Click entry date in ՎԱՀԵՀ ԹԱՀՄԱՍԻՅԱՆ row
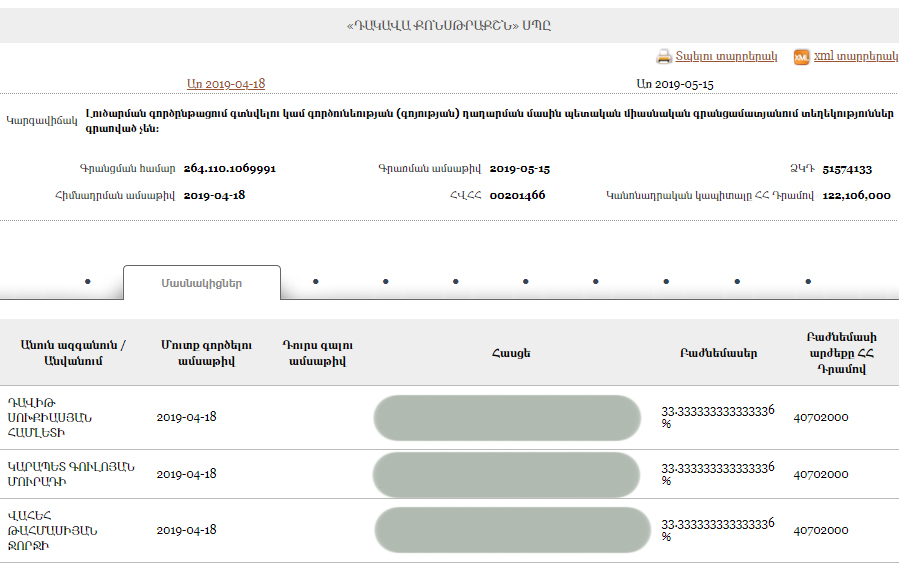The width and height of the screenshot is (906, 575). tap(186, 530)
